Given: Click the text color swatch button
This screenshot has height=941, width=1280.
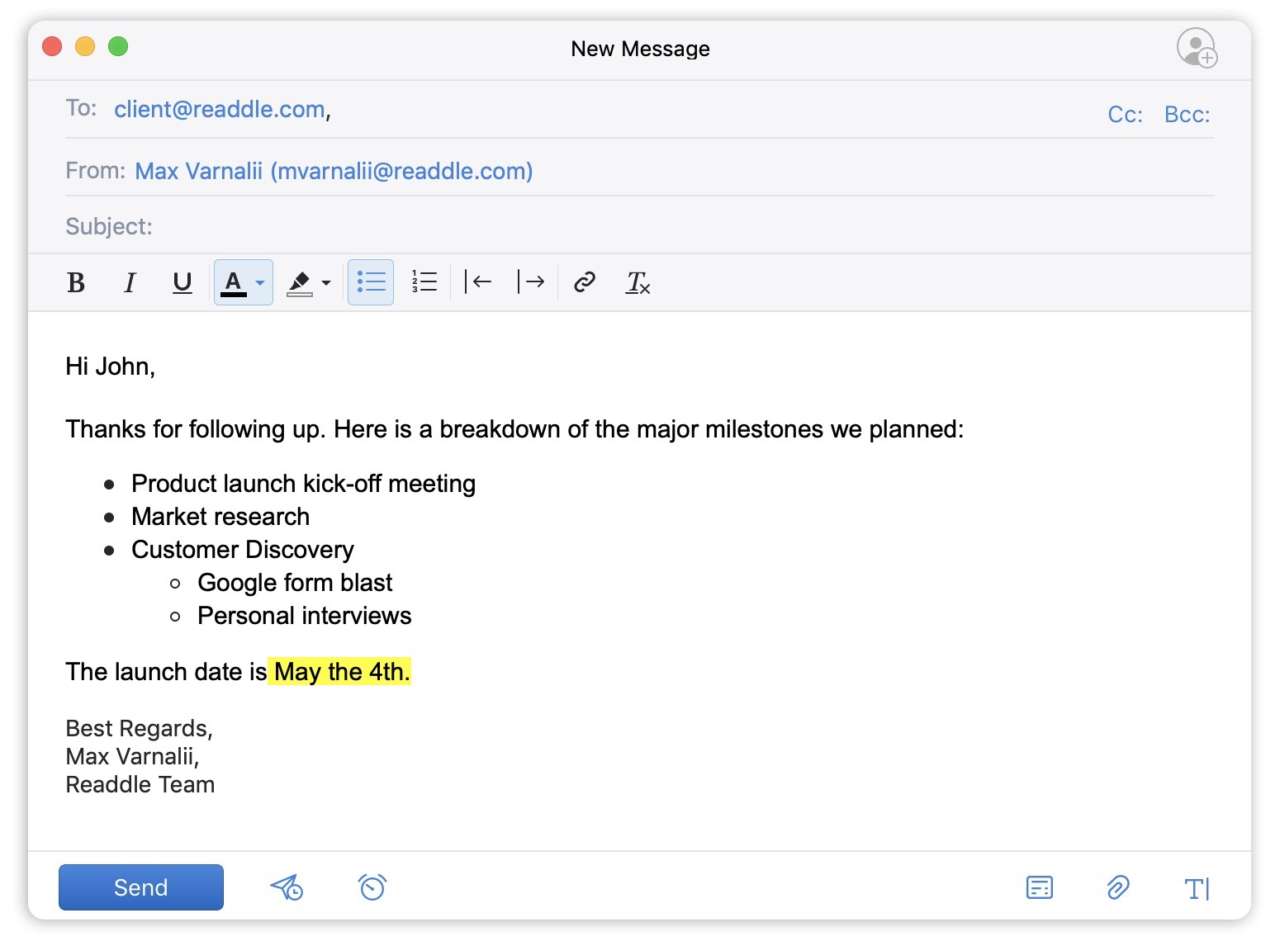Looking at the screenshot, I should pyautogui.click(x=233, y=283).
